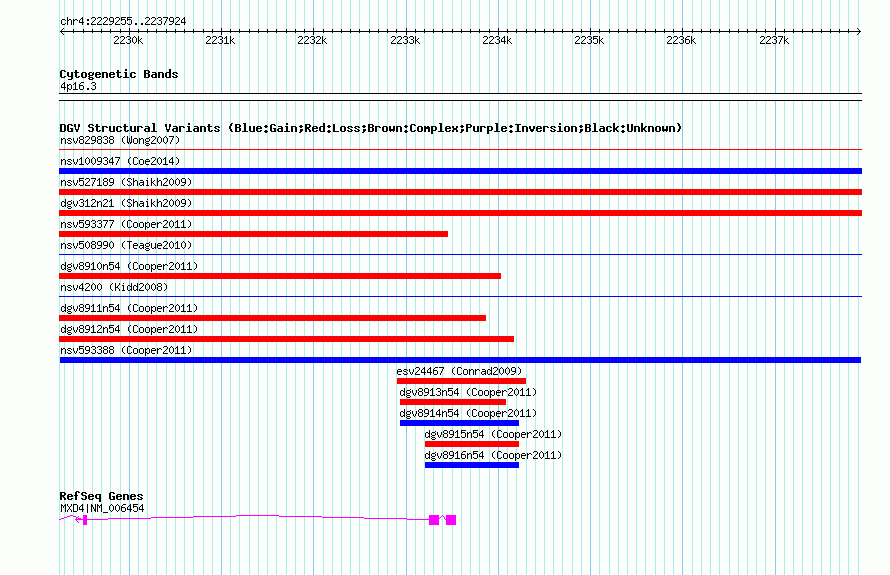Click the 2233k ruler position marker
This screenshot has height=575, width=890.
pos(405,40)
